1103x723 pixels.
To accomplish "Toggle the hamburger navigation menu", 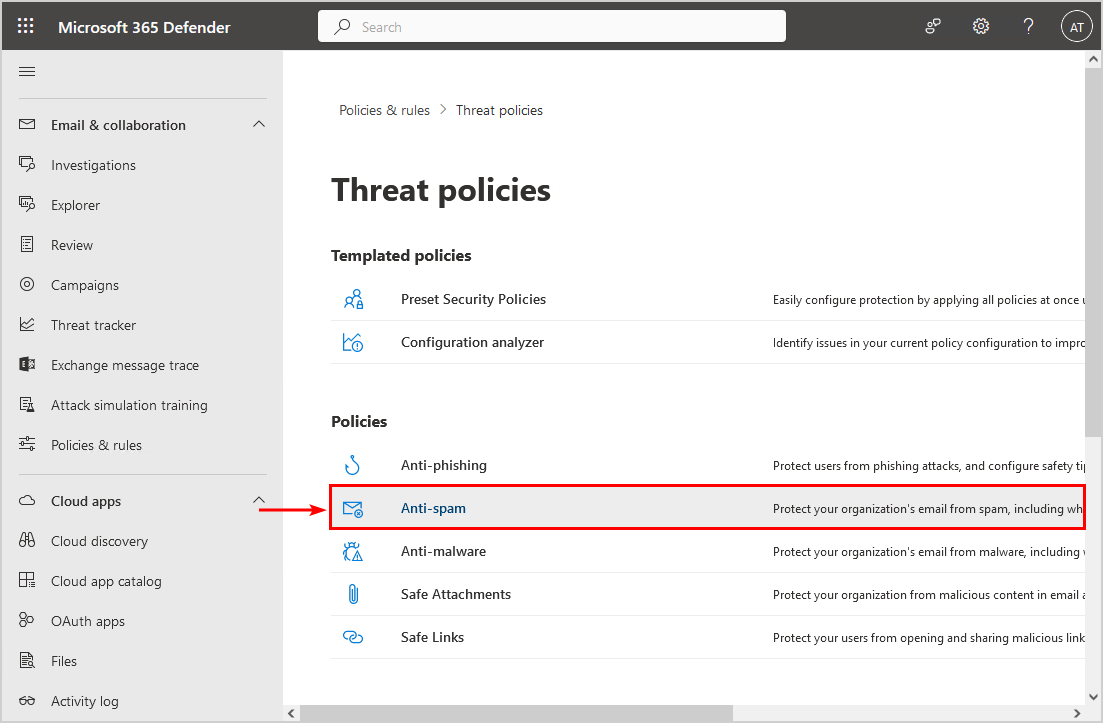I will 27,71.
